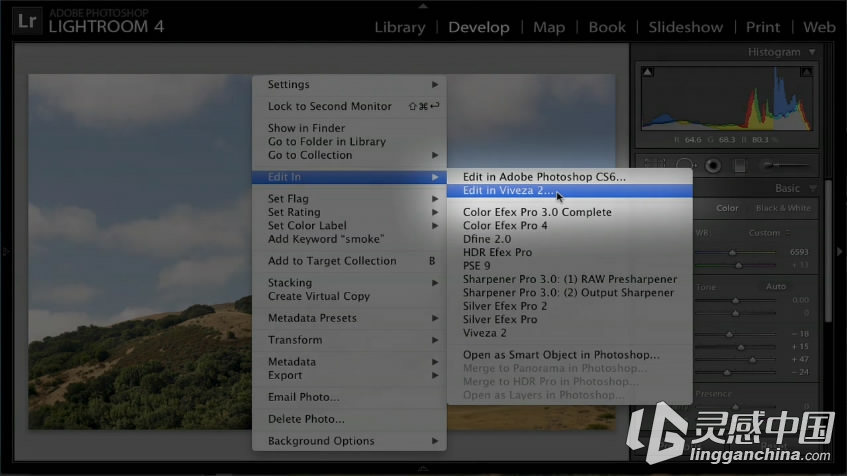Open the WB Custom preset dropdown
This screenshot has height=476, width=847.
[769, 233]
